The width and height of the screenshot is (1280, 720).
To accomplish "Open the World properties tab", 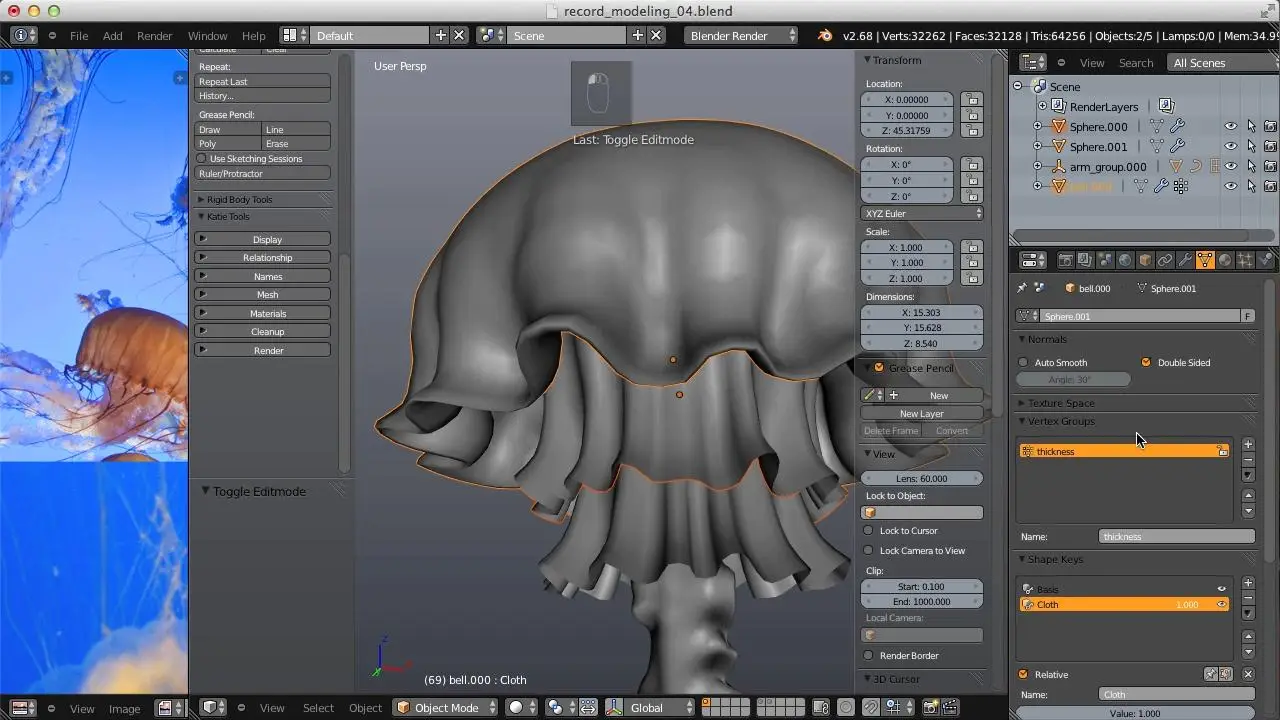I will click(x=1125, y=260).
